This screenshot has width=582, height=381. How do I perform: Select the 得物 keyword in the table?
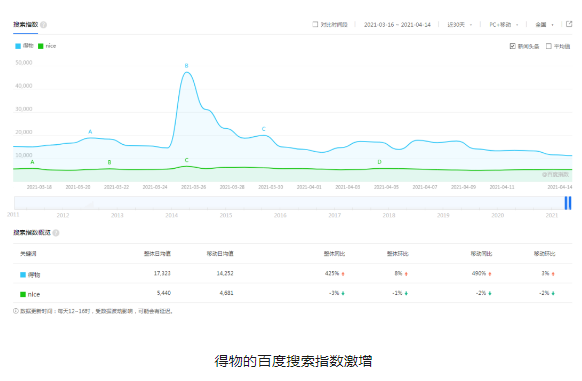coord(34,275)
